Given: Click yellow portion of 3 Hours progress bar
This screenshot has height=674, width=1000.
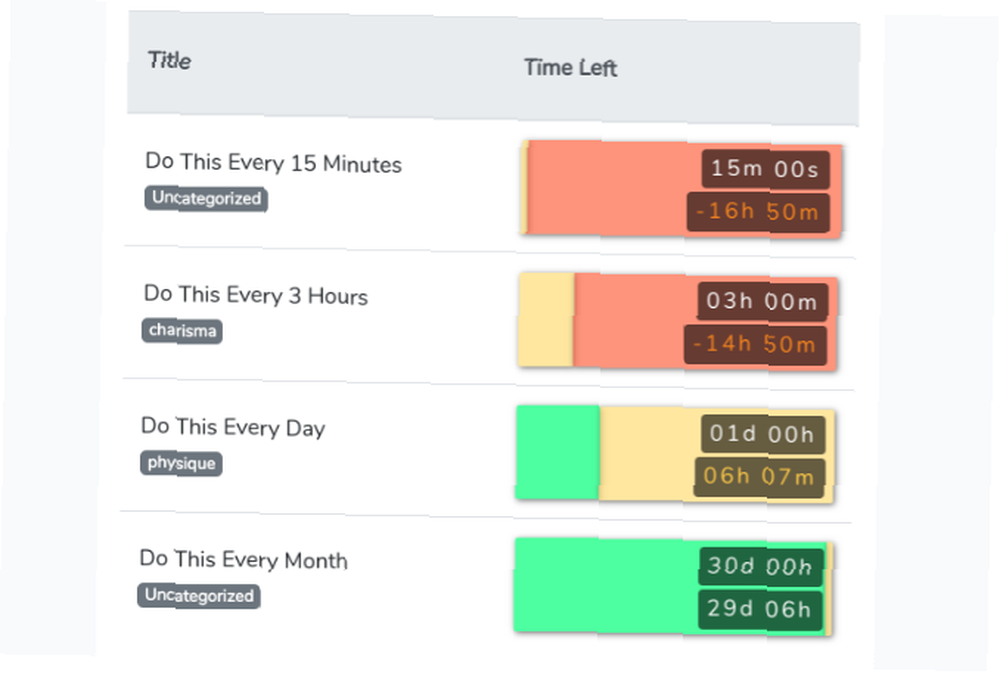Looking at the screenshot, I should (x=546, y=319).
